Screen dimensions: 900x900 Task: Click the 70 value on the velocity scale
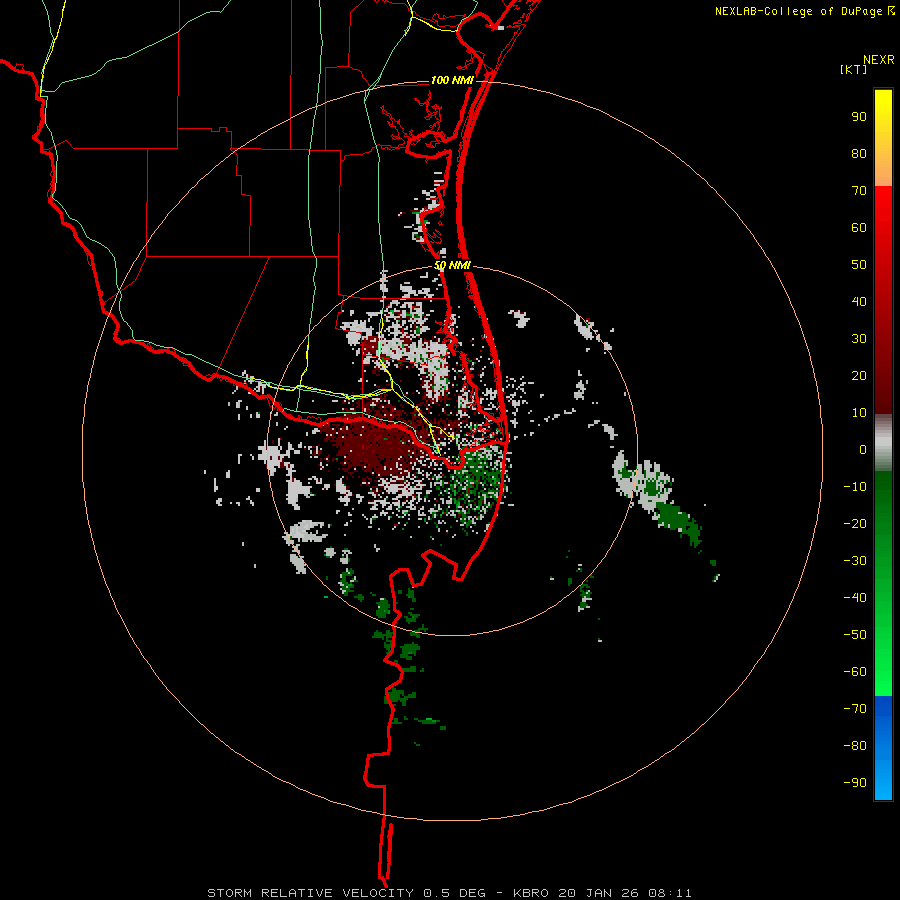click(x=859, y=191)
